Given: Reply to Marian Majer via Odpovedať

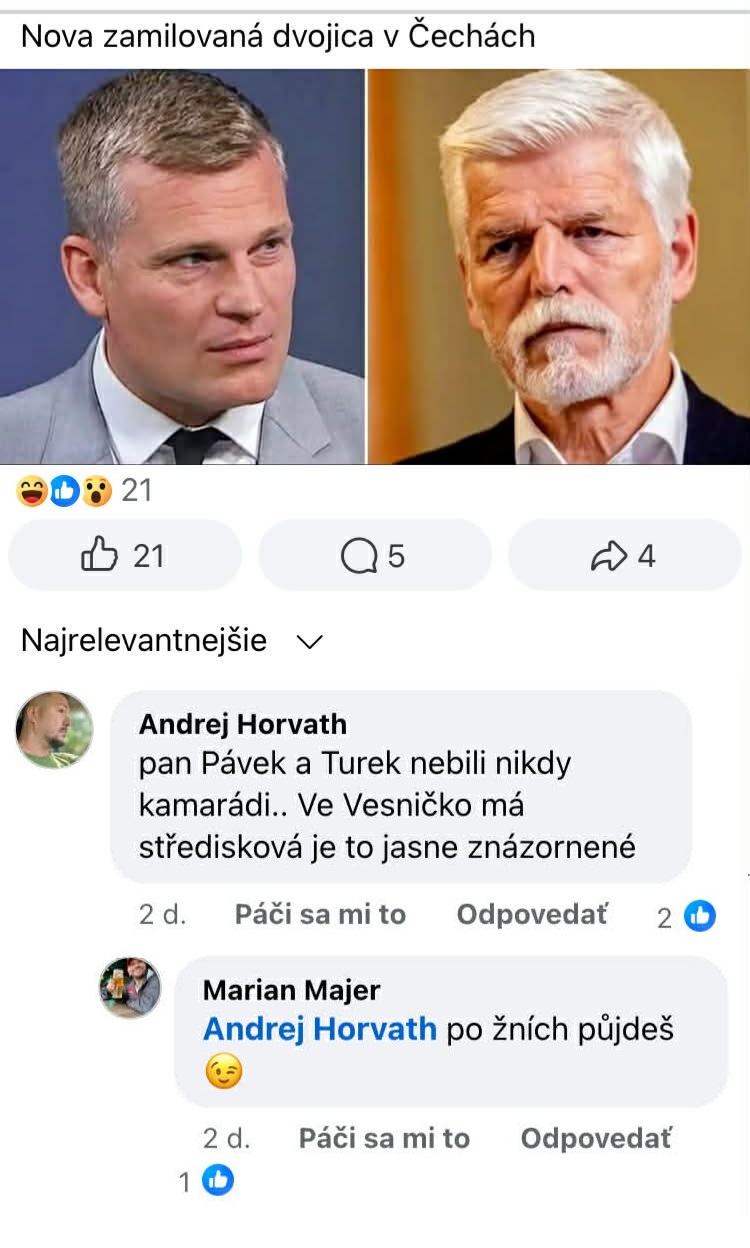Looking at the screenshot, I should point(596,1138).
